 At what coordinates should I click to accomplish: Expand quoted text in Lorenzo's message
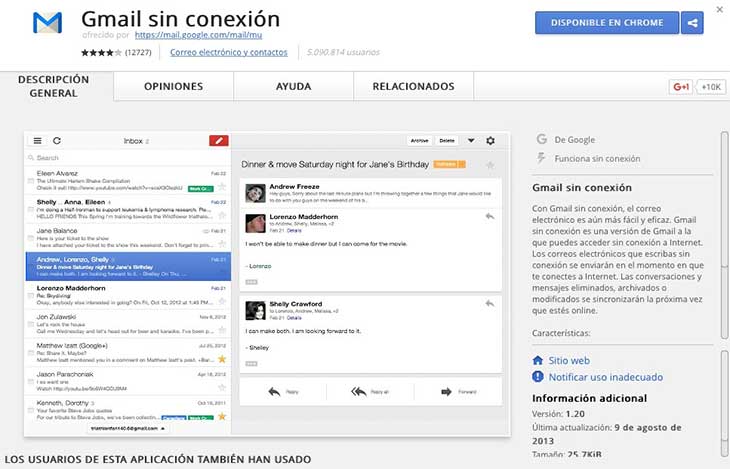click(x=251, y=282)
